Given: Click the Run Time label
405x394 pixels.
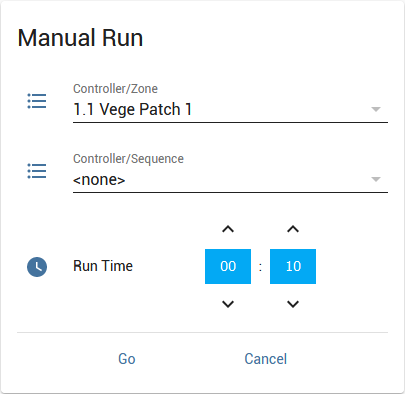Looking at the screenshot, I should [103, 266].
